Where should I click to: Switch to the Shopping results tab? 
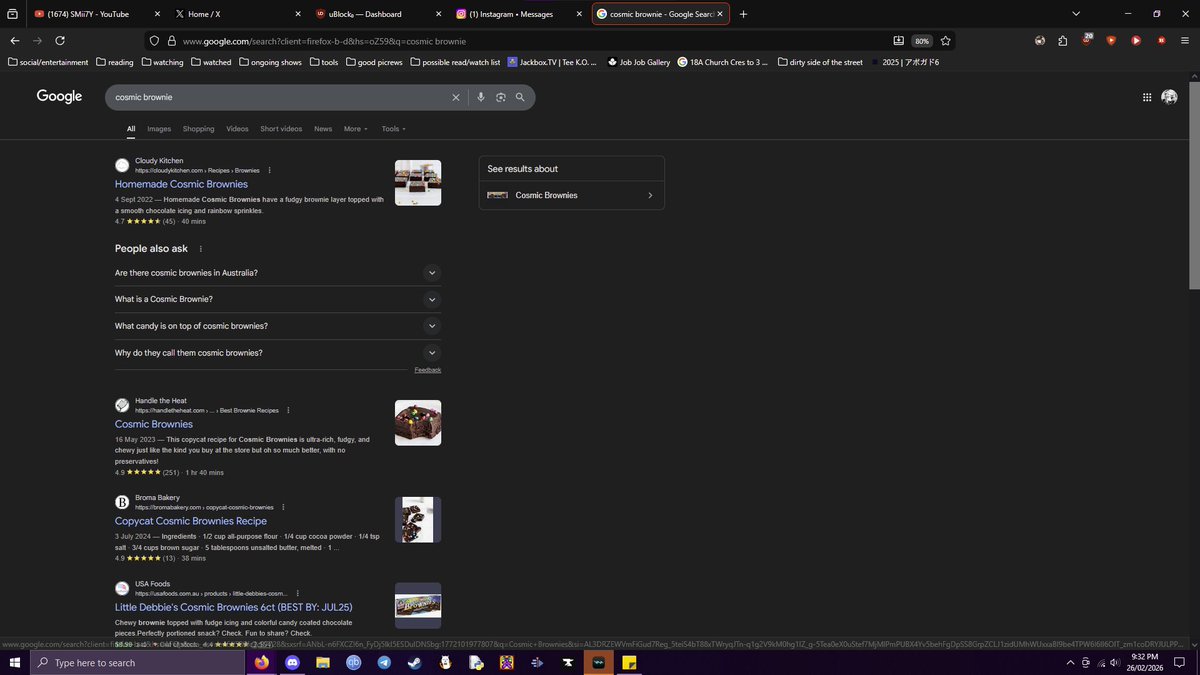tap(198, 129)
